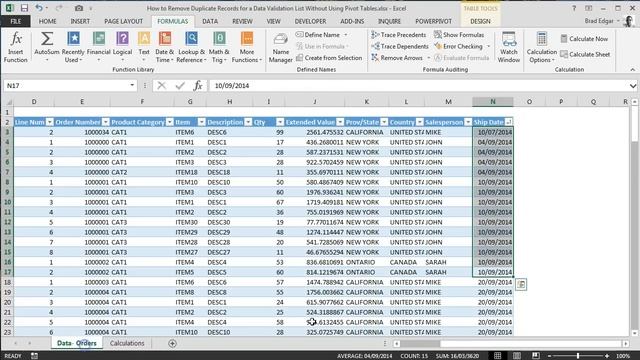This screenshot has width=640, height=360.
Task: Switch to the HOME tab
Action: pyautogui.click(x=48, y=21)
